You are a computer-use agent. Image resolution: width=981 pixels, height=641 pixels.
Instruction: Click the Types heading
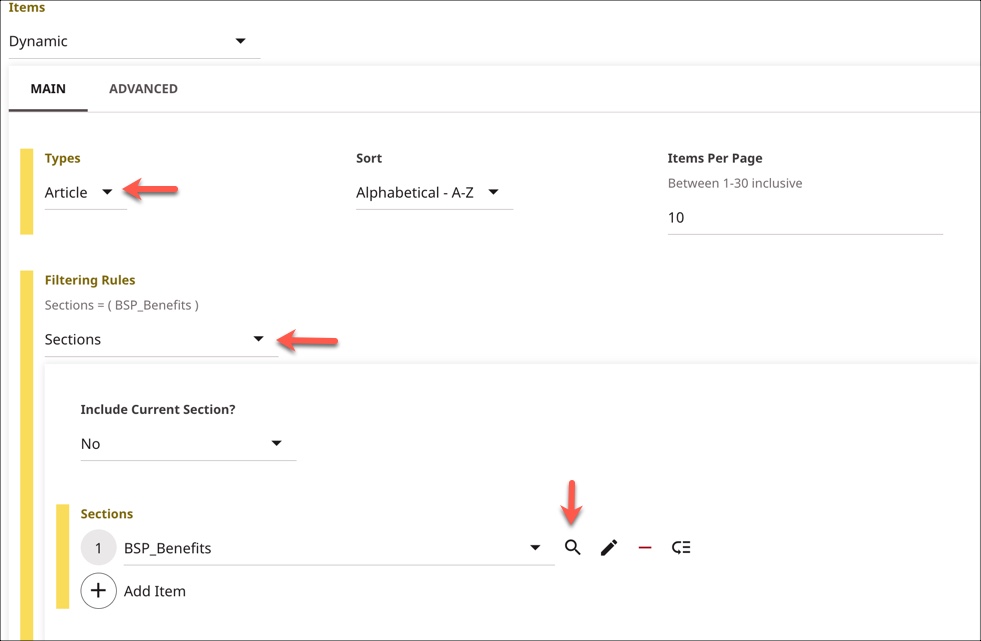[x=63, y=158]
